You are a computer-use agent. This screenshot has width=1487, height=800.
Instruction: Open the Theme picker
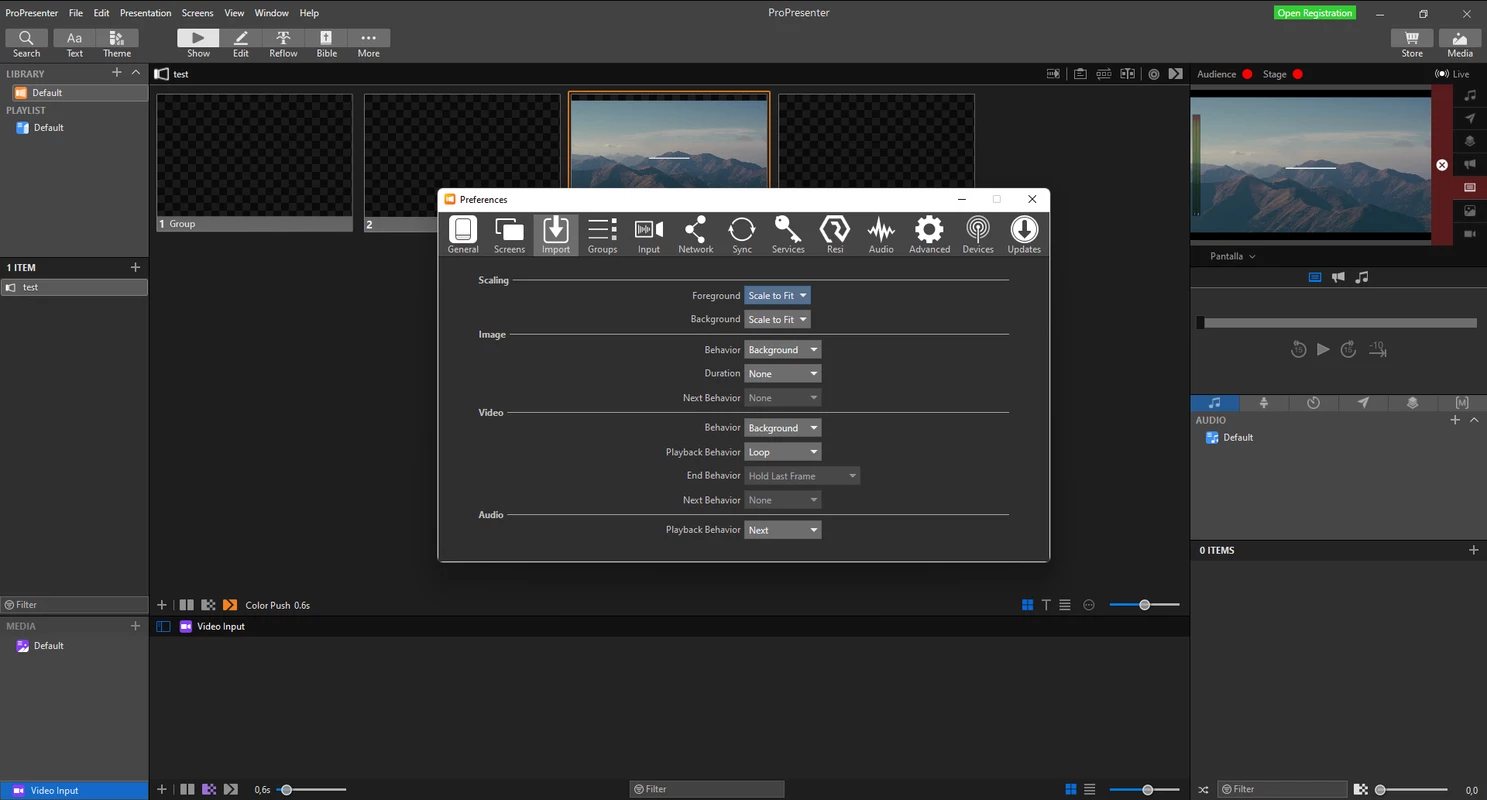point(117,43)
